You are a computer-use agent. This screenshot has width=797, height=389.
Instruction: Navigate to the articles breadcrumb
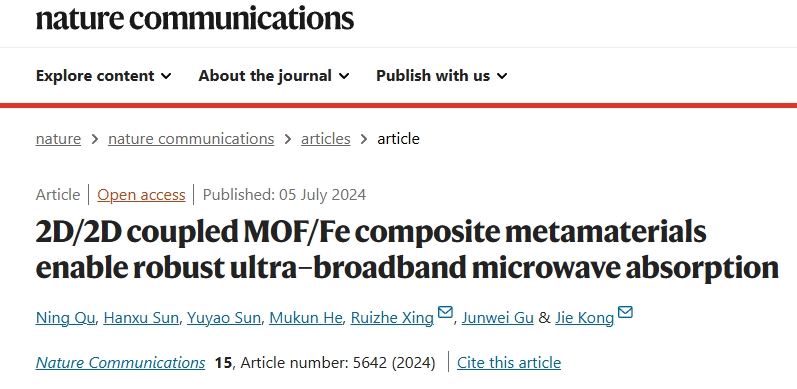click(325, 139)
